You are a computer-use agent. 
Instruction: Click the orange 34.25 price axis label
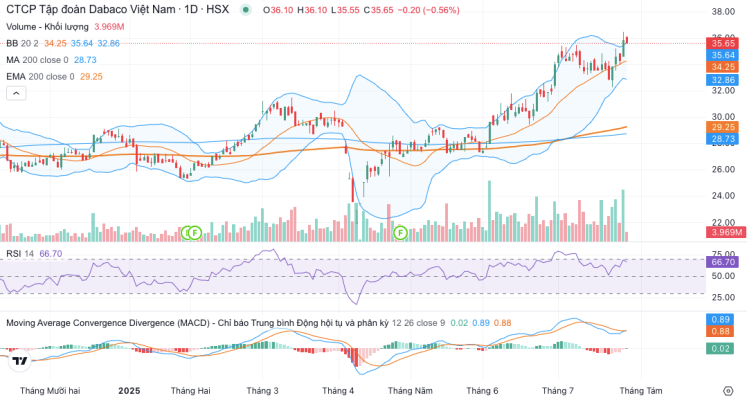(x=722, y=67)
